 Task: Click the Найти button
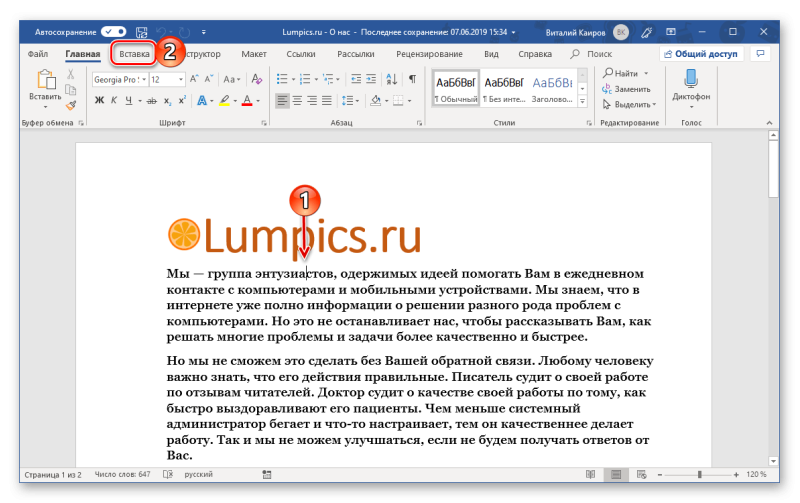click(x=621, y=73)
